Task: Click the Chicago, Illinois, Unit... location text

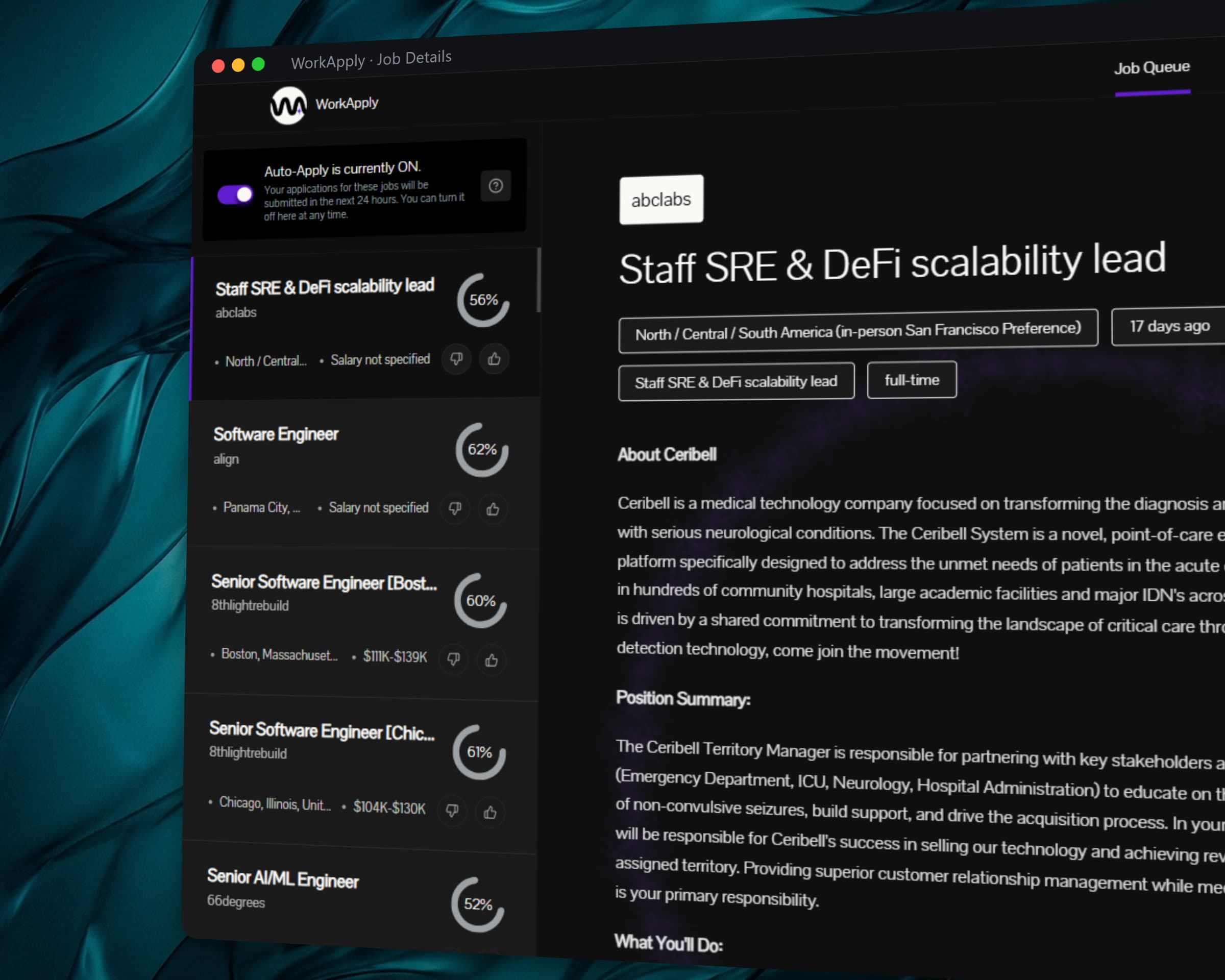Action: pos(275,803)
